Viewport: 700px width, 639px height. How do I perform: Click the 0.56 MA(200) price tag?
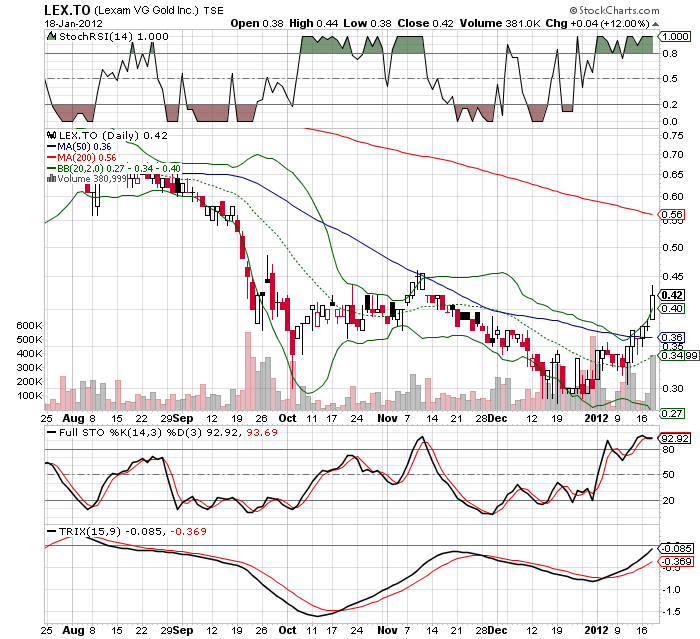pyautogui.click(x=672, y=214)
